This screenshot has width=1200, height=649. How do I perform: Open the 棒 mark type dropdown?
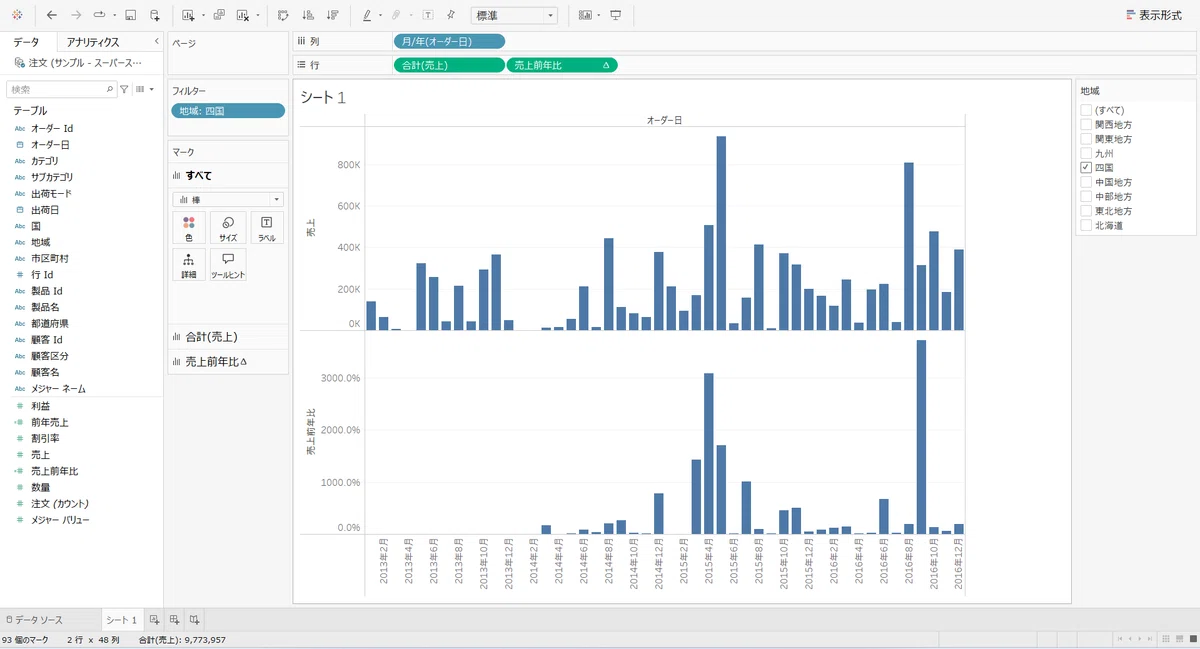tap(228, 199)
